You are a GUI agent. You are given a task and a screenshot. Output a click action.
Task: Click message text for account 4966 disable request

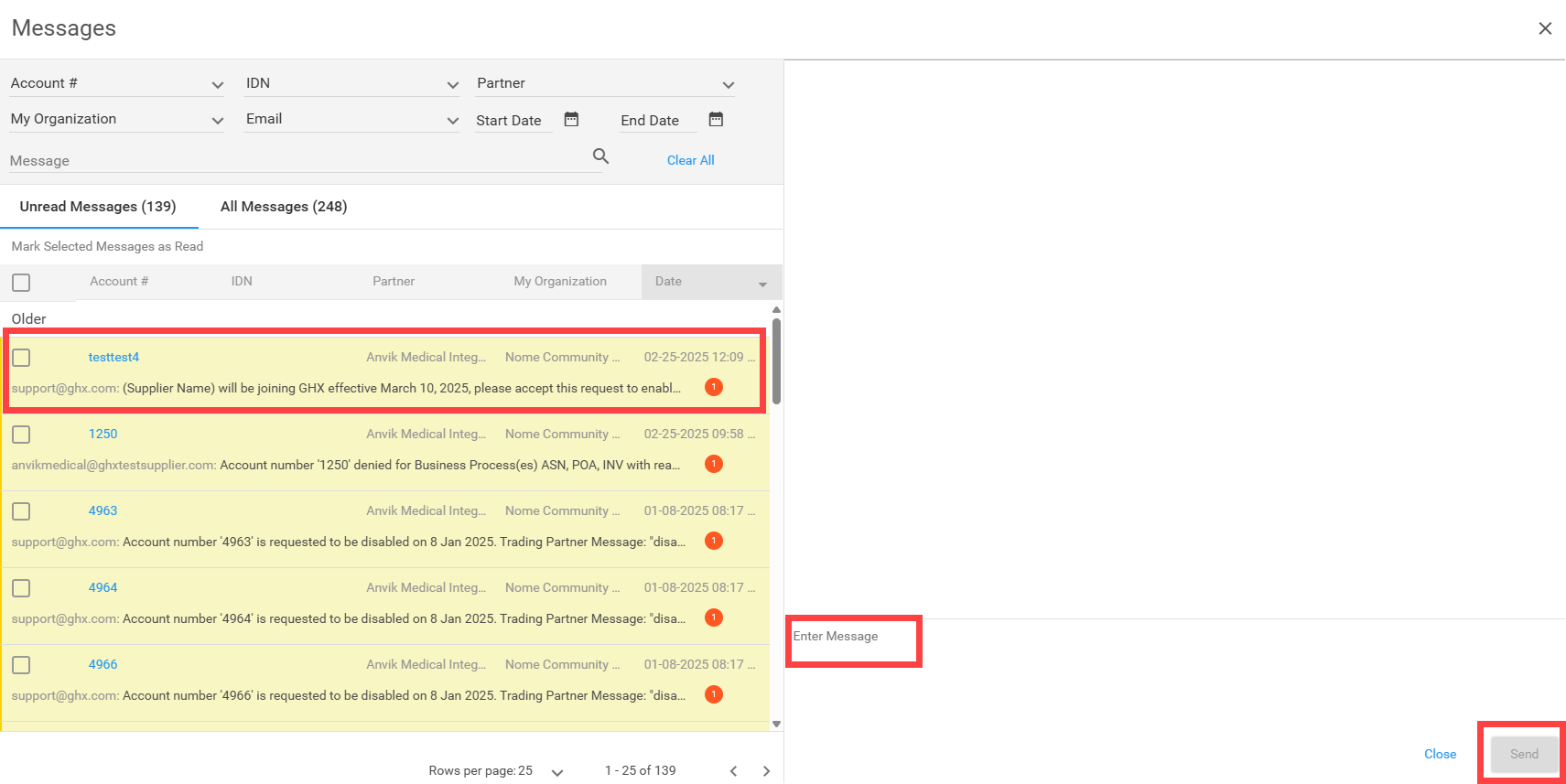pyautogui.click(x=404, y=695)
